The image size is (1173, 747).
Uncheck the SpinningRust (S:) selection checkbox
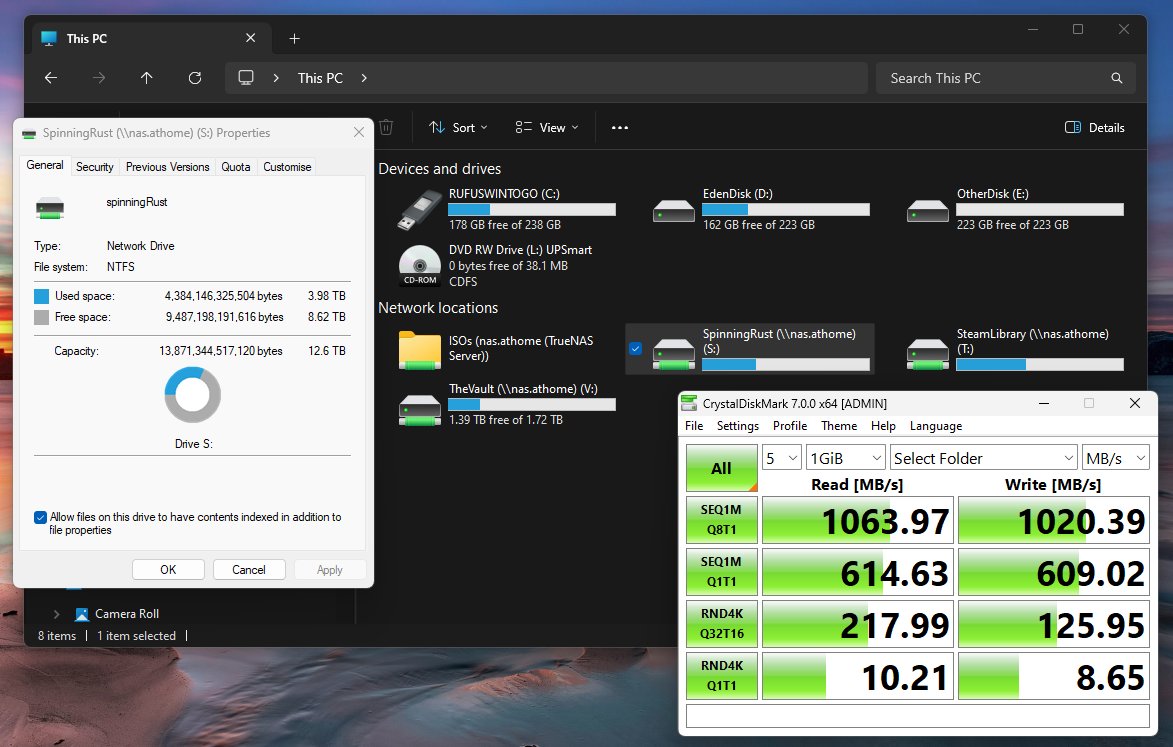pos(635,348)
